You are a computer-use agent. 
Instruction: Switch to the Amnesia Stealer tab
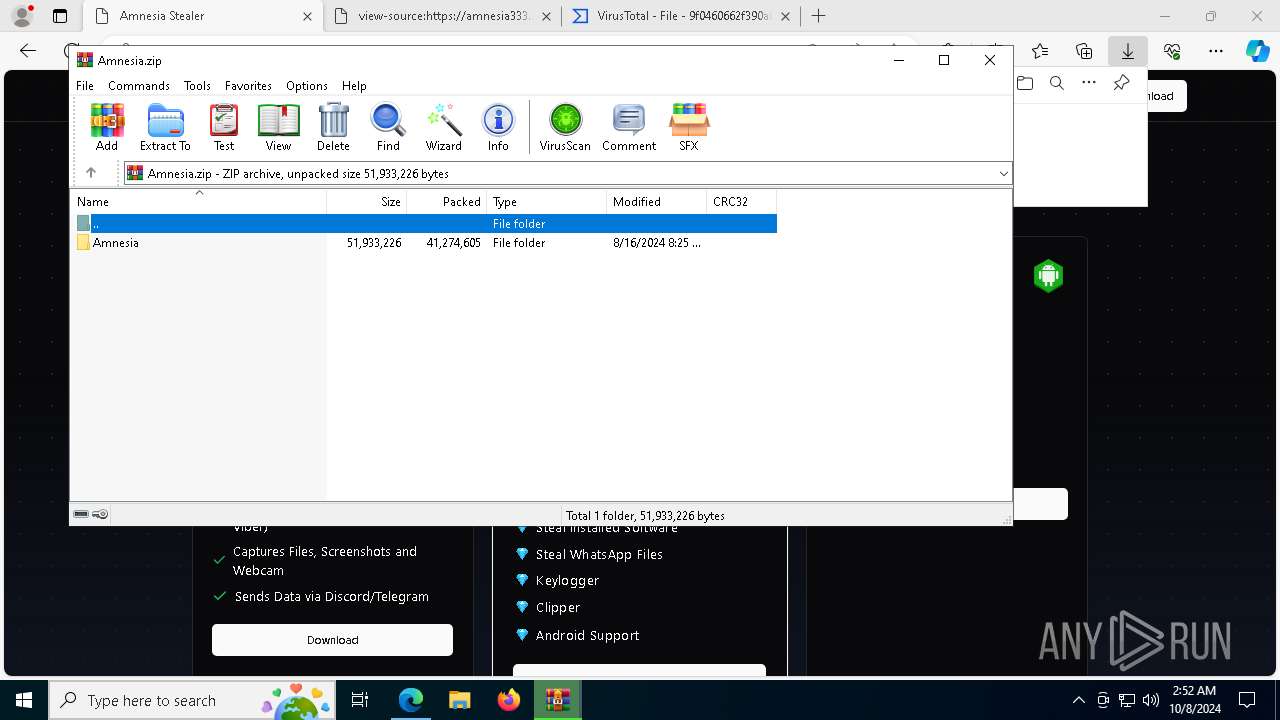[201, 16]
